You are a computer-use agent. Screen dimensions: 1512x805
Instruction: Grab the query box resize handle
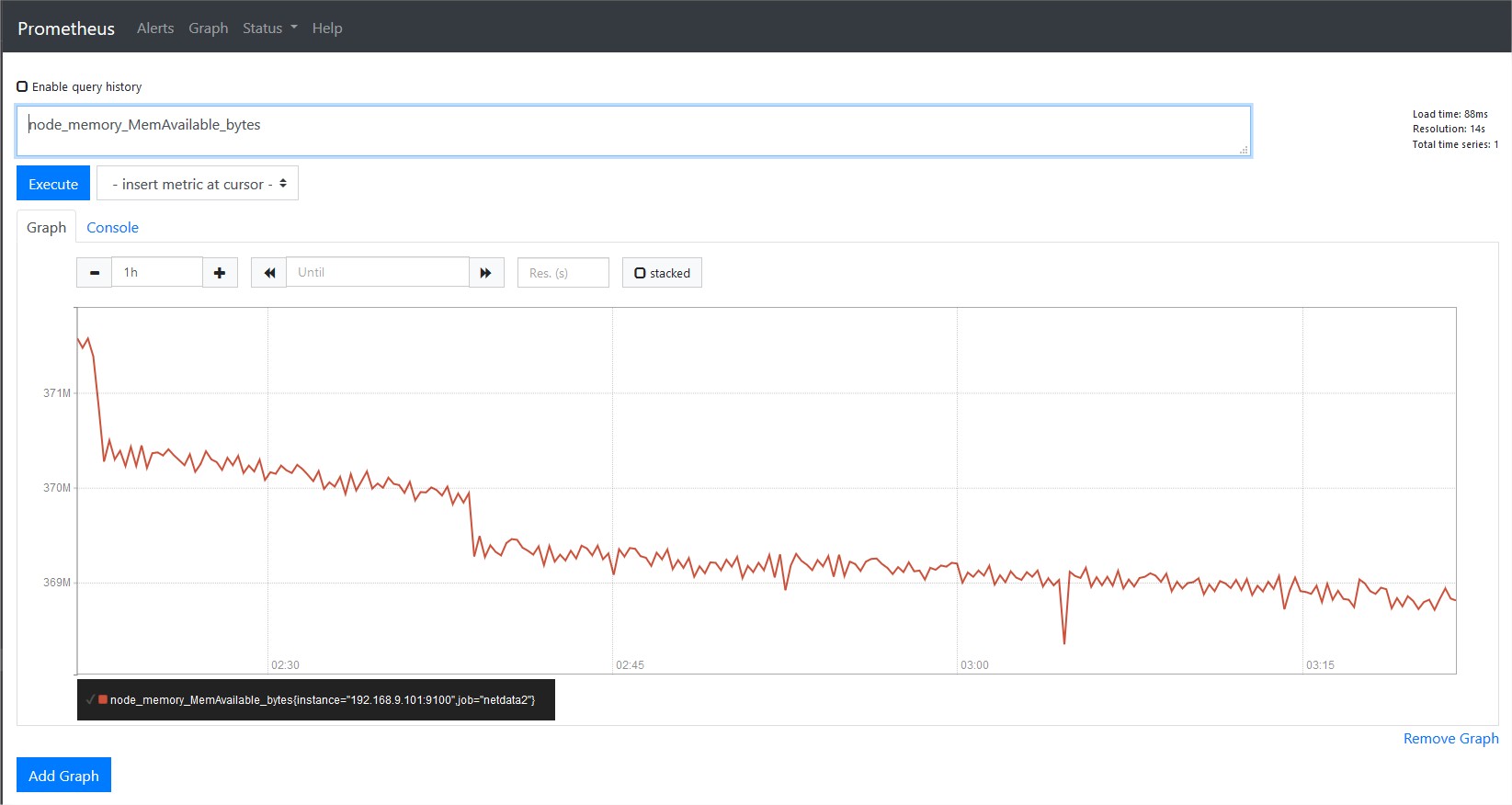click(x=1244, y=150)
